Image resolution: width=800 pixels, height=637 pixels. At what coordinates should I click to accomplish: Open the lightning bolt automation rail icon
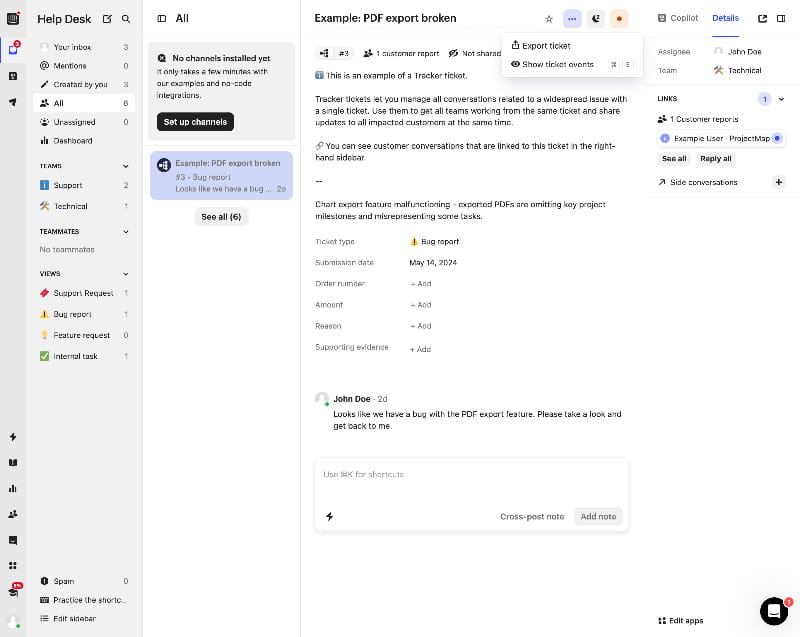[13, 437]
